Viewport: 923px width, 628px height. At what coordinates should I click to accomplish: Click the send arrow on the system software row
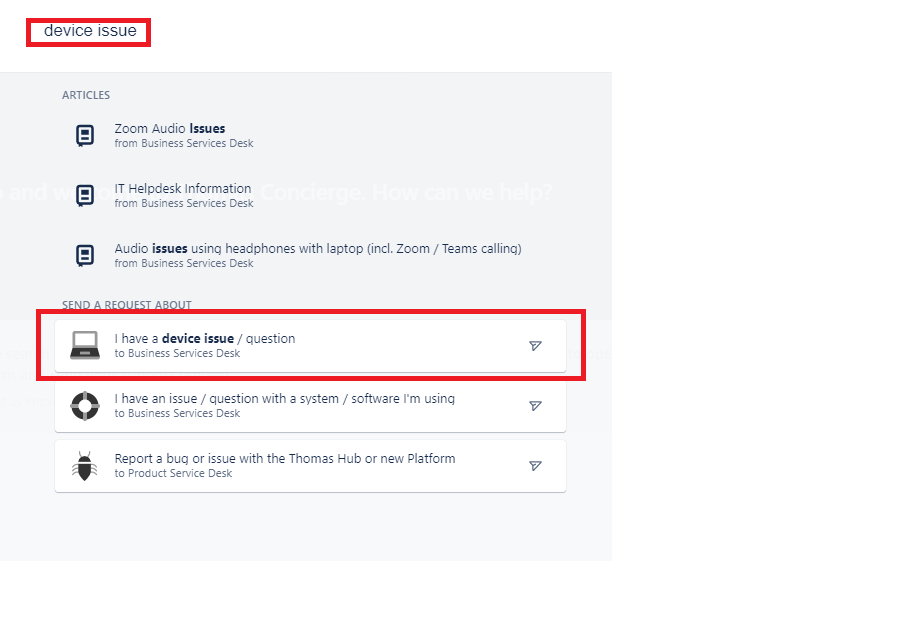point(535,406)
